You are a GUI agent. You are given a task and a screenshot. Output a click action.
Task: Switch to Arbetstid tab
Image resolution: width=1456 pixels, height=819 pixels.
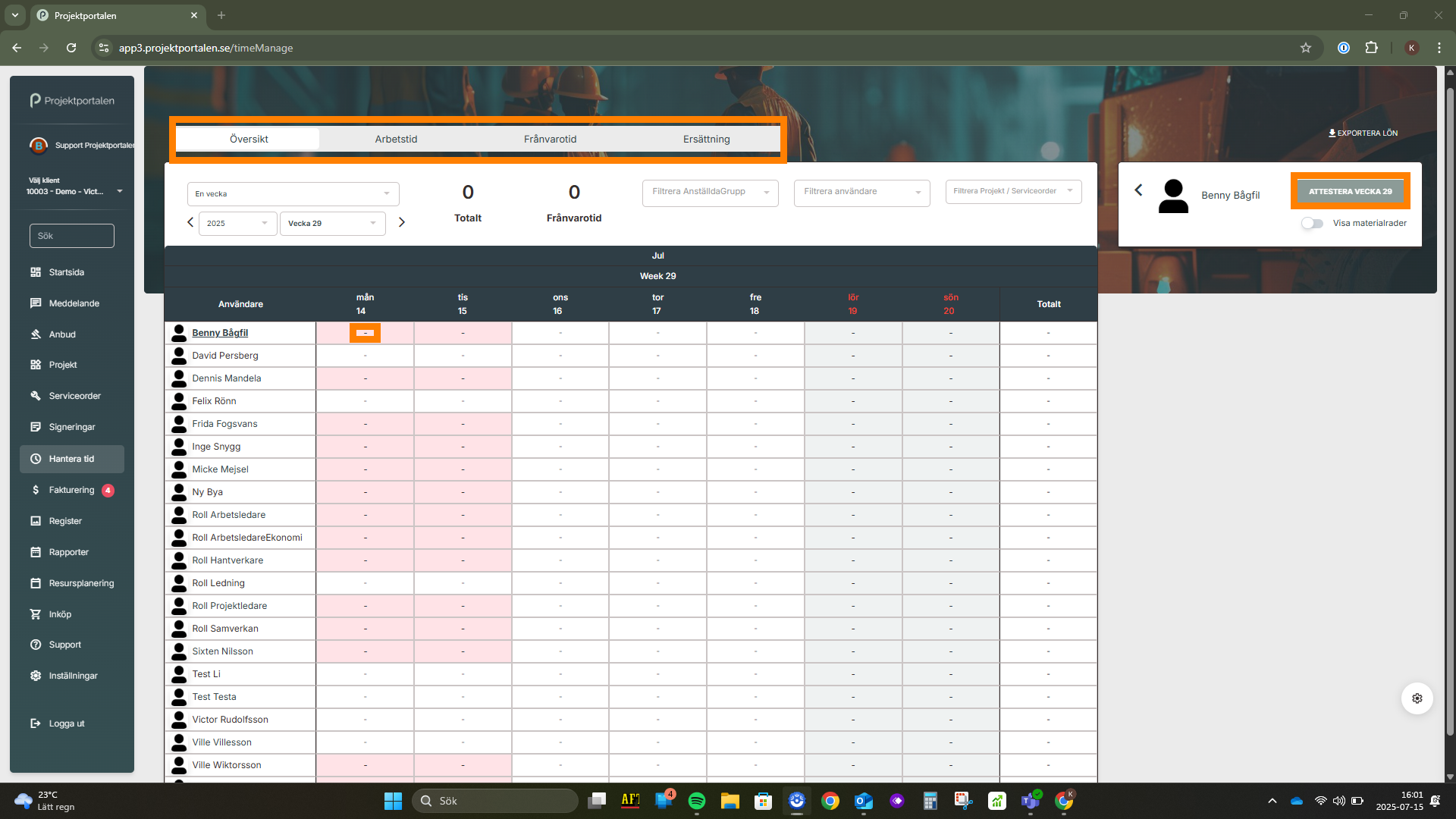396,139
